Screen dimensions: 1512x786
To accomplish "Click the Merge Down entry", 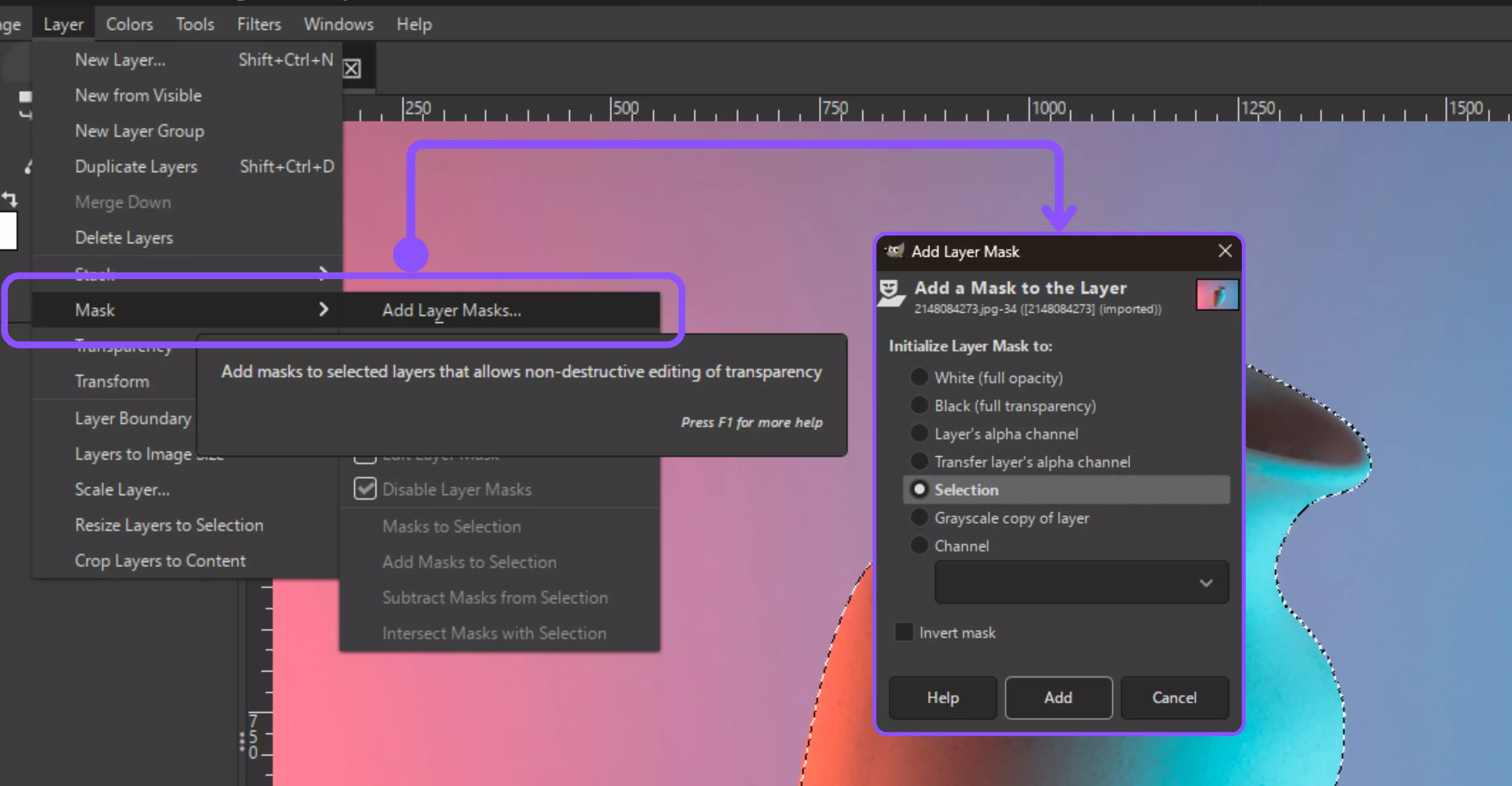I will (x=187, y=202).
